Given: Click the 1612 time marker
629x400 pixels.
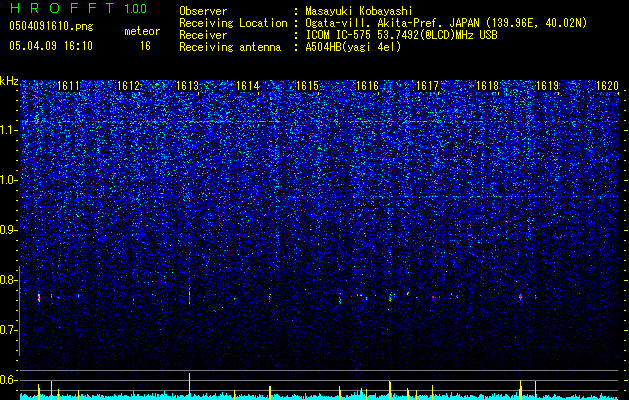Looking at the screenshot, I should click(x=128, y=86).
